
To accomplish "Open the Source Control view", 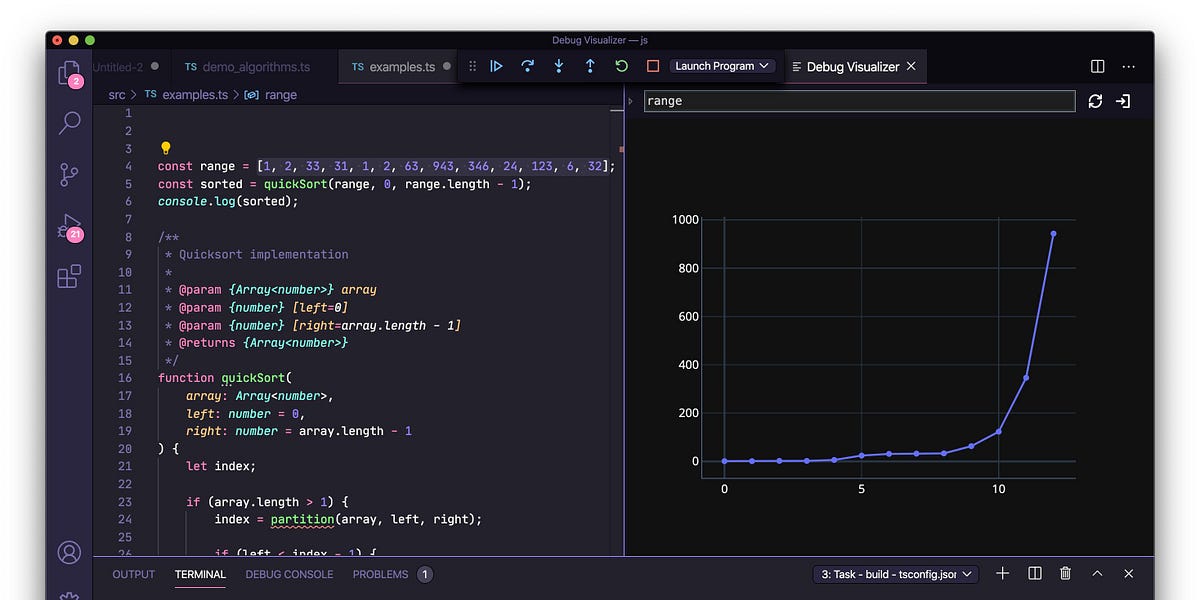I will pyautogui.click(x=69, y=174).
